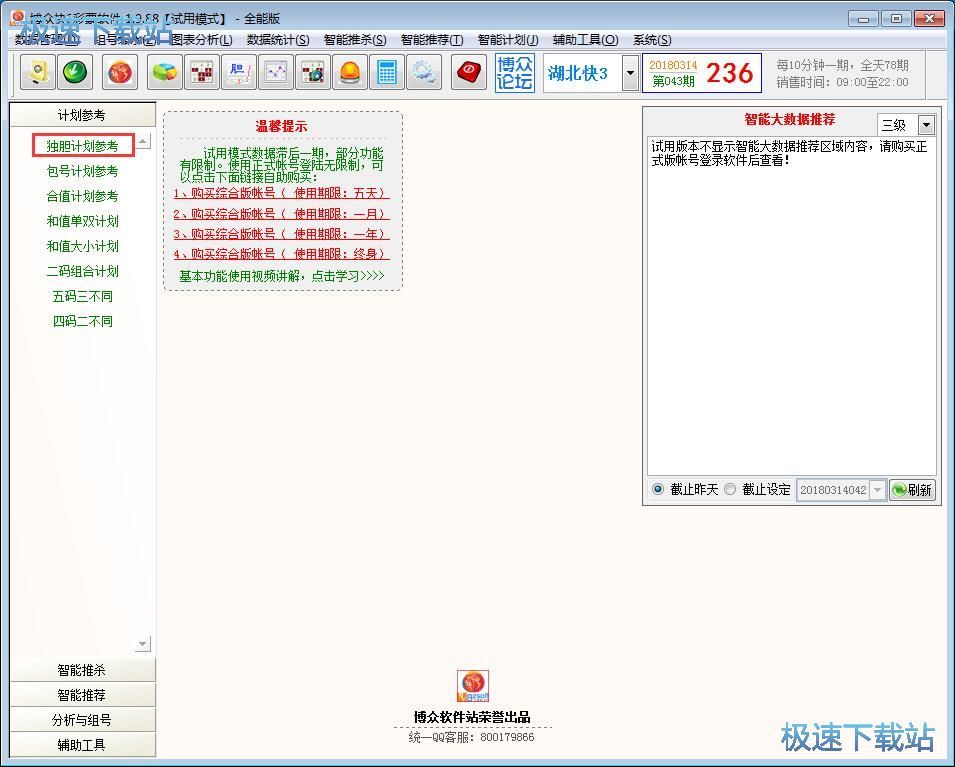The image size is (955, 767).
Task: Select the 截止设定 radio button
Action: coord(730,489)
